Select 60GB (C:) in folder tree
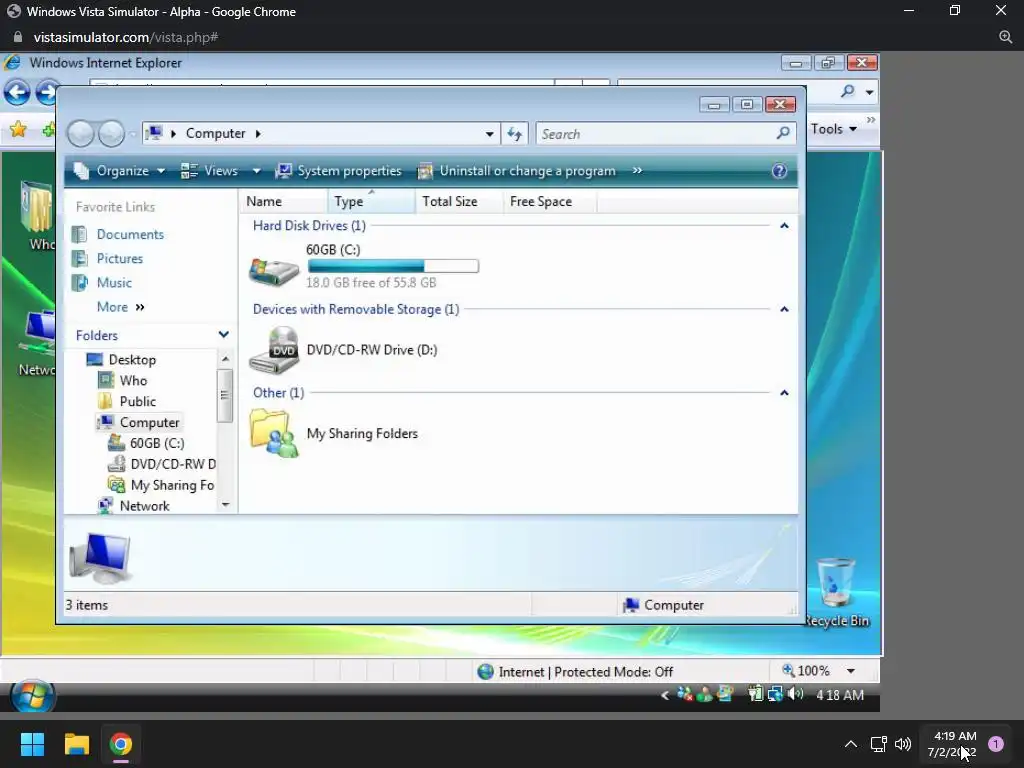 [x=157, y=443]
